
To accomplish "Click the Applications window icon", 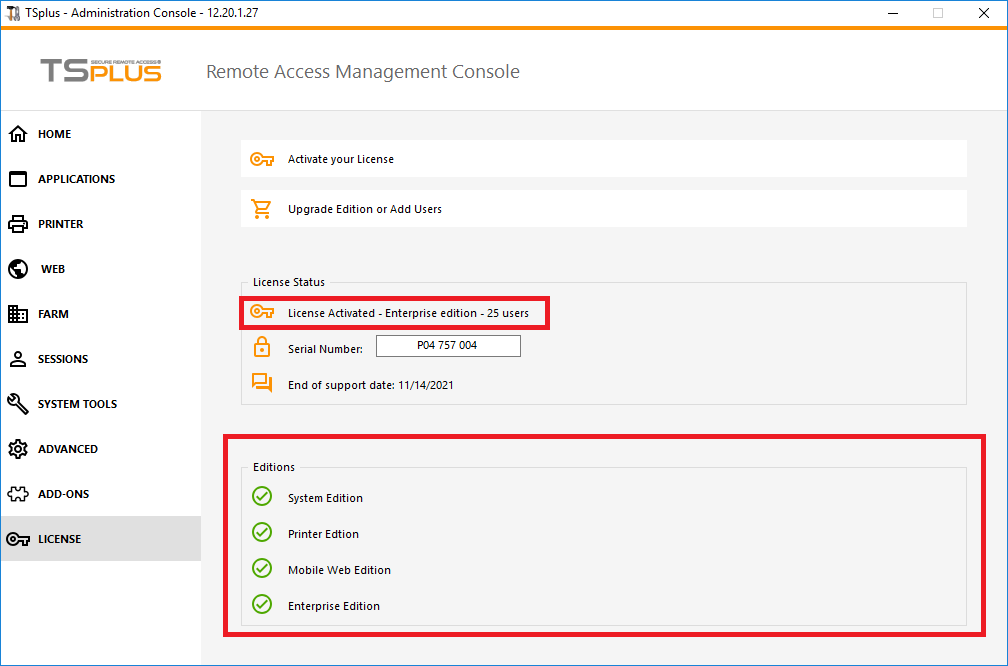I will (x=18, y=179).
